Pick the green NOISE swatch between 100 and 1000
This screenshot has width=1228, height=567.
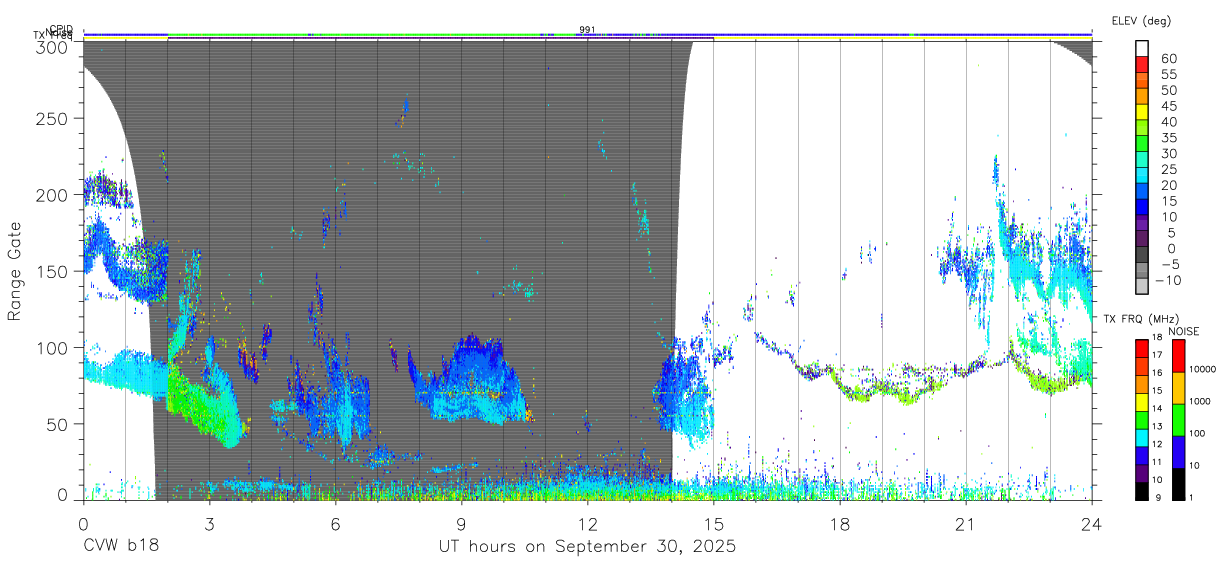1178,419
